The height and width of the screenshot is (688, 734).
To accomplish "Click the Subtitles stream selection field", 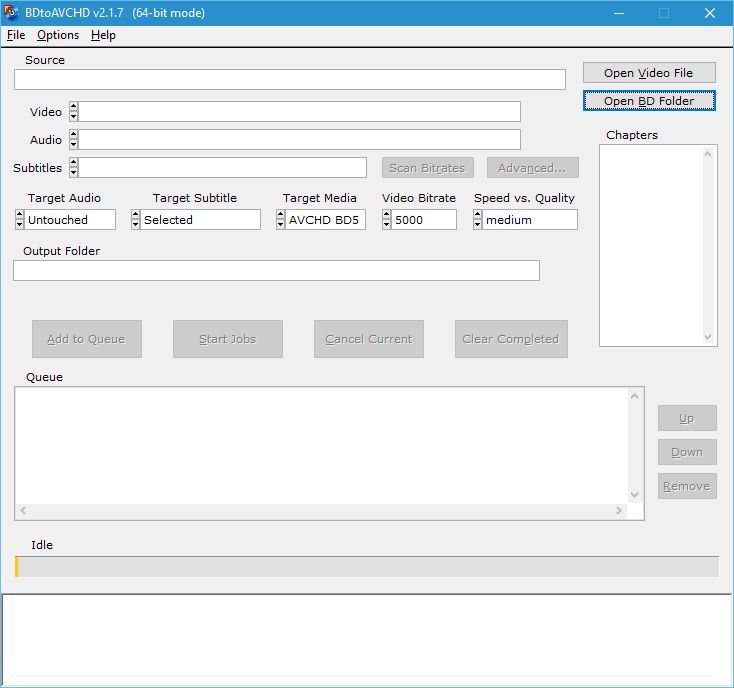I will point(222,168).
